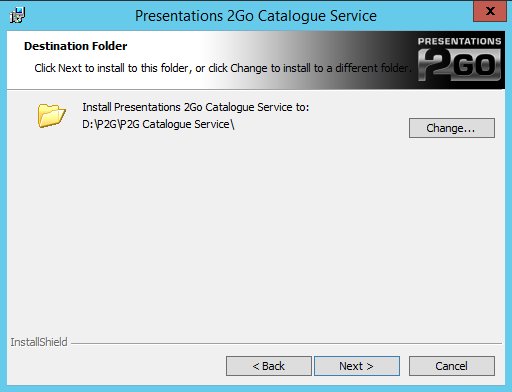Click the Install Presentations 2Go Catalogue Service to: label

click(196, 107)
